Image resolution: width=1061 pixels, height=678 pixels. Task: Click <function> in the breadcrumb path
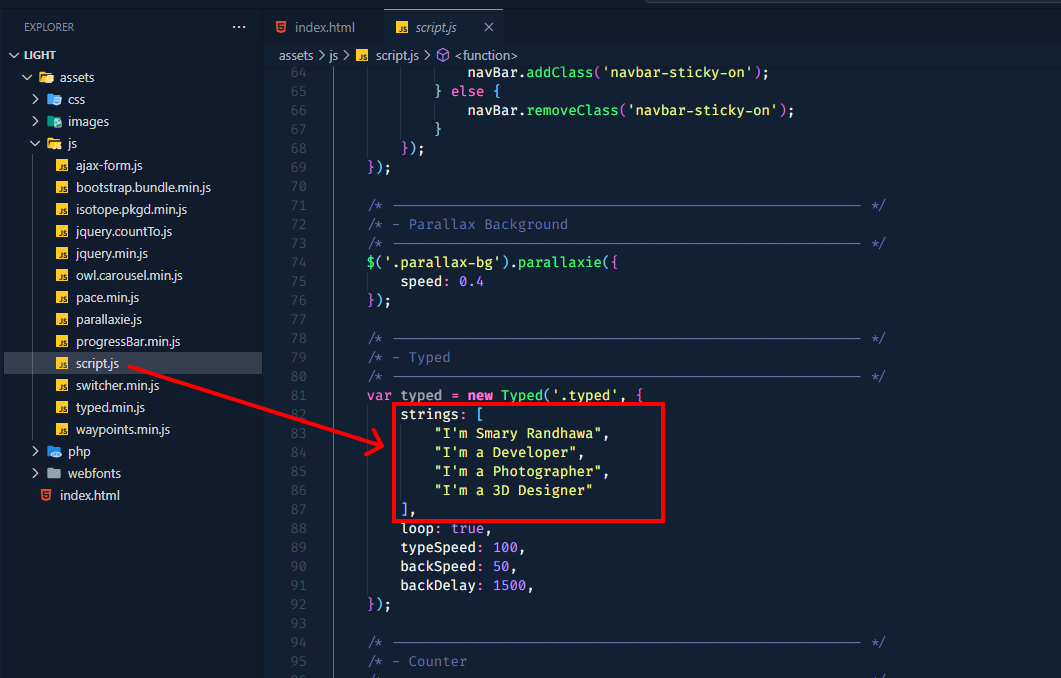pyautogui.click(x=486, y=55)
